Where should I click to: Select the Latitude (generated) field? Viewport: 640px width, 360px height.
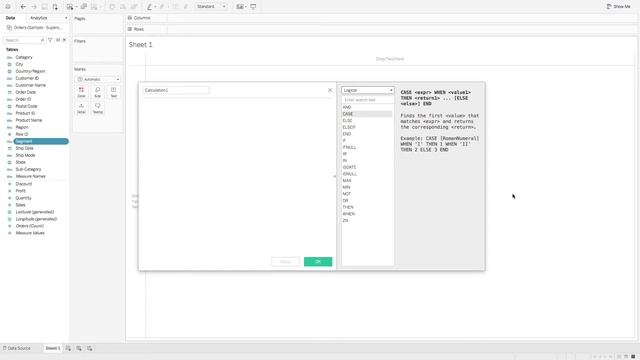tap(35, 212)
